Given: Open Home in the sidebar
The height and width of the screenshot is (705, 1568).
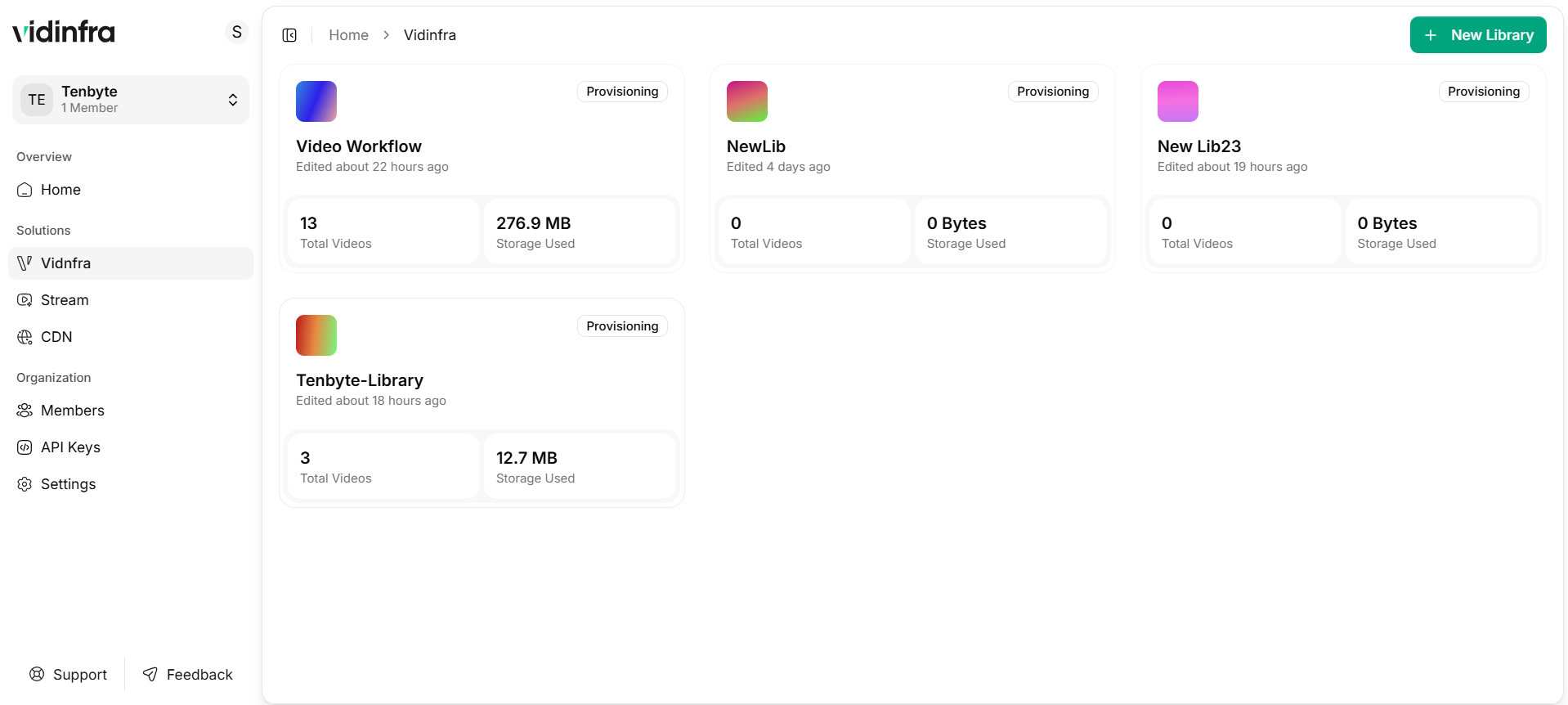Looking at the screenshot, I should tap(131, 190).
